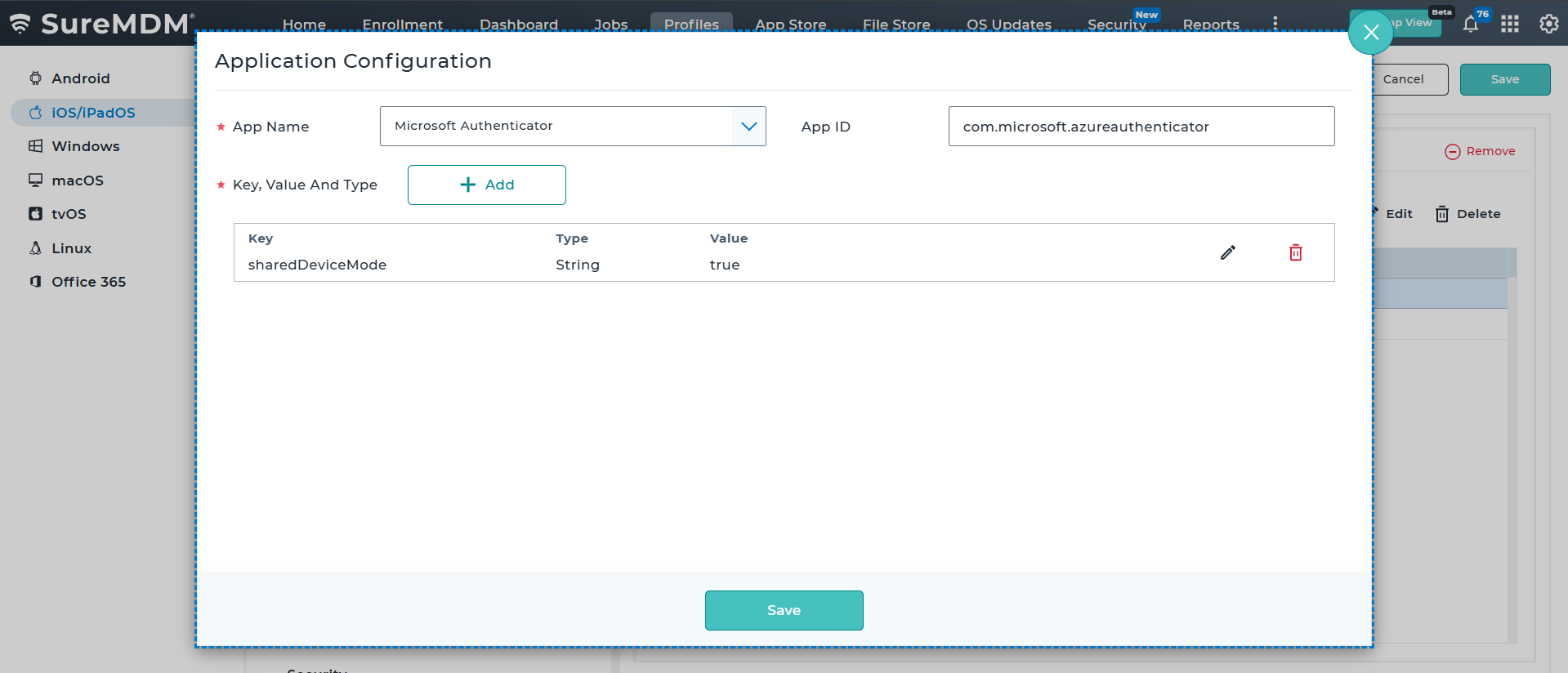Edit the sharedDeviceMode key row
This screenshot has width=1568, height=673.
pos(1227,252)
